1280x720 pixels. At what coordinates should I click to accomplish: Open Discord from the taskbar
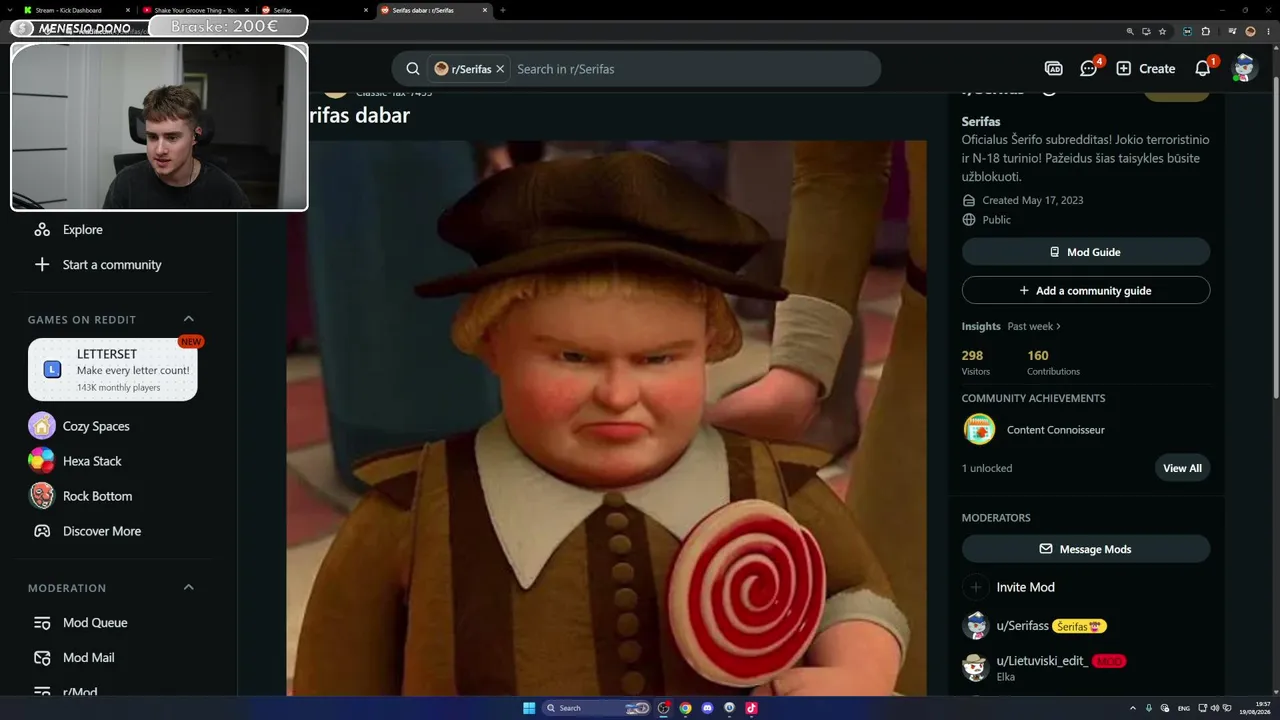tap(707, 708)
